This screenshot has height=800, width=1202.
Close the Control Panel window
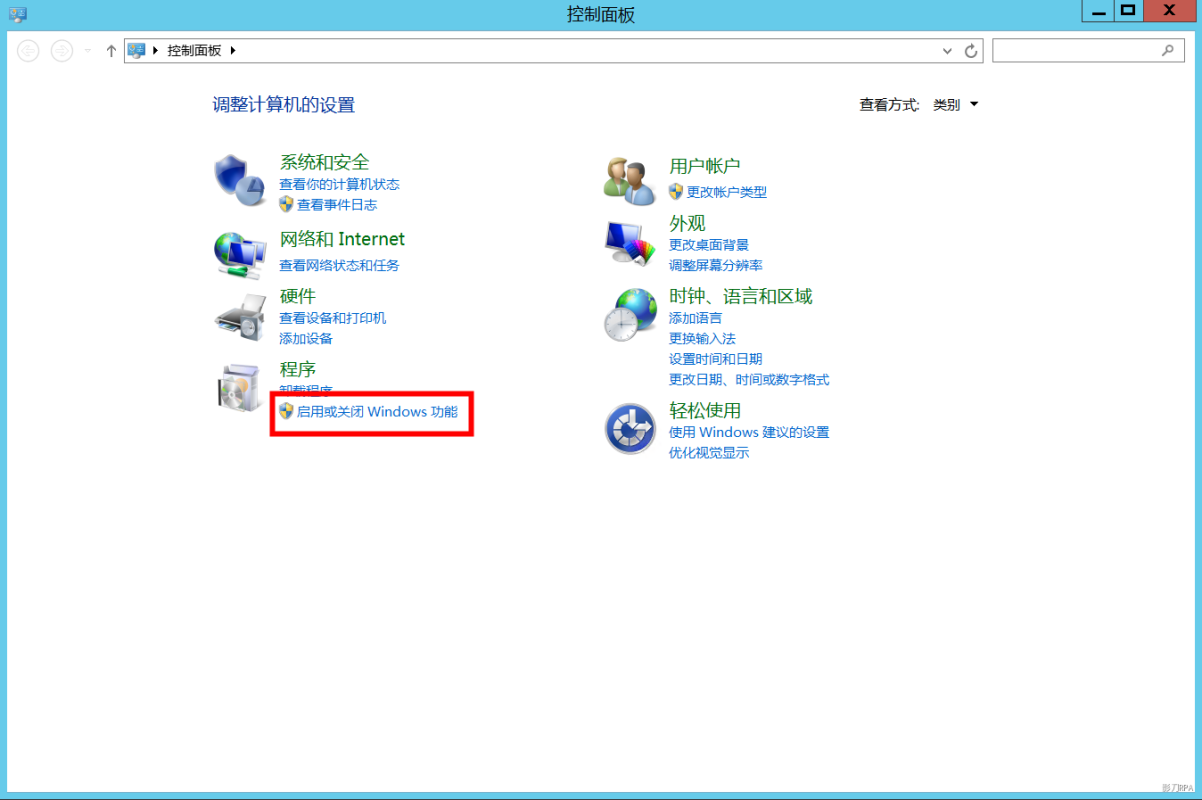coord(1169,10)
